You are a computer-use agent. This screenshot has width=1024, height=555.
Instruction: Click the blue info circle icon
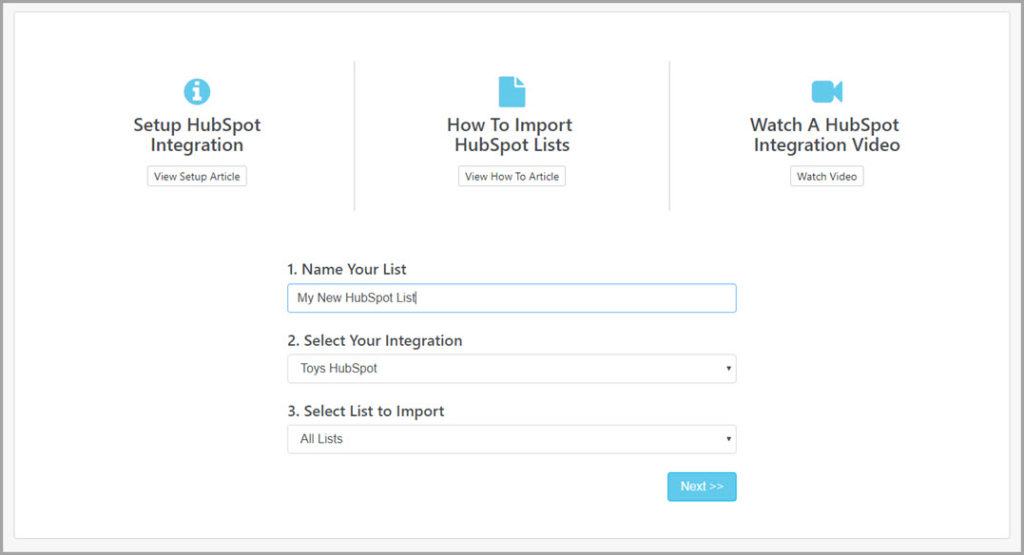197,91
